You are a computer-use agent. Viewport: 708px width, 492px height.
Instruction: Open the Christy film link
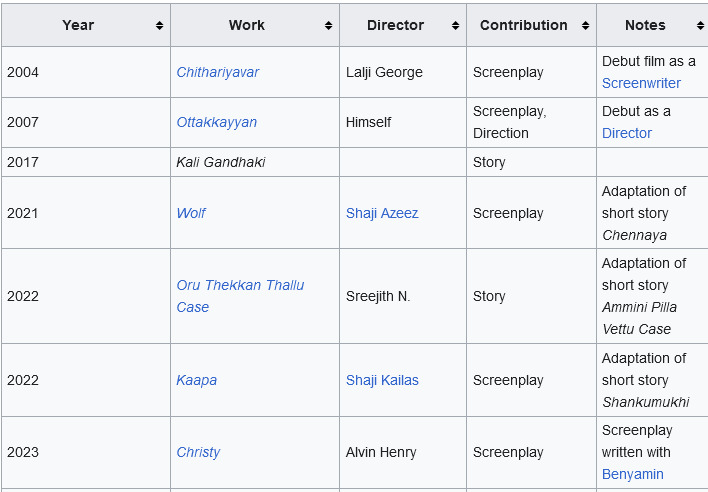198,452
